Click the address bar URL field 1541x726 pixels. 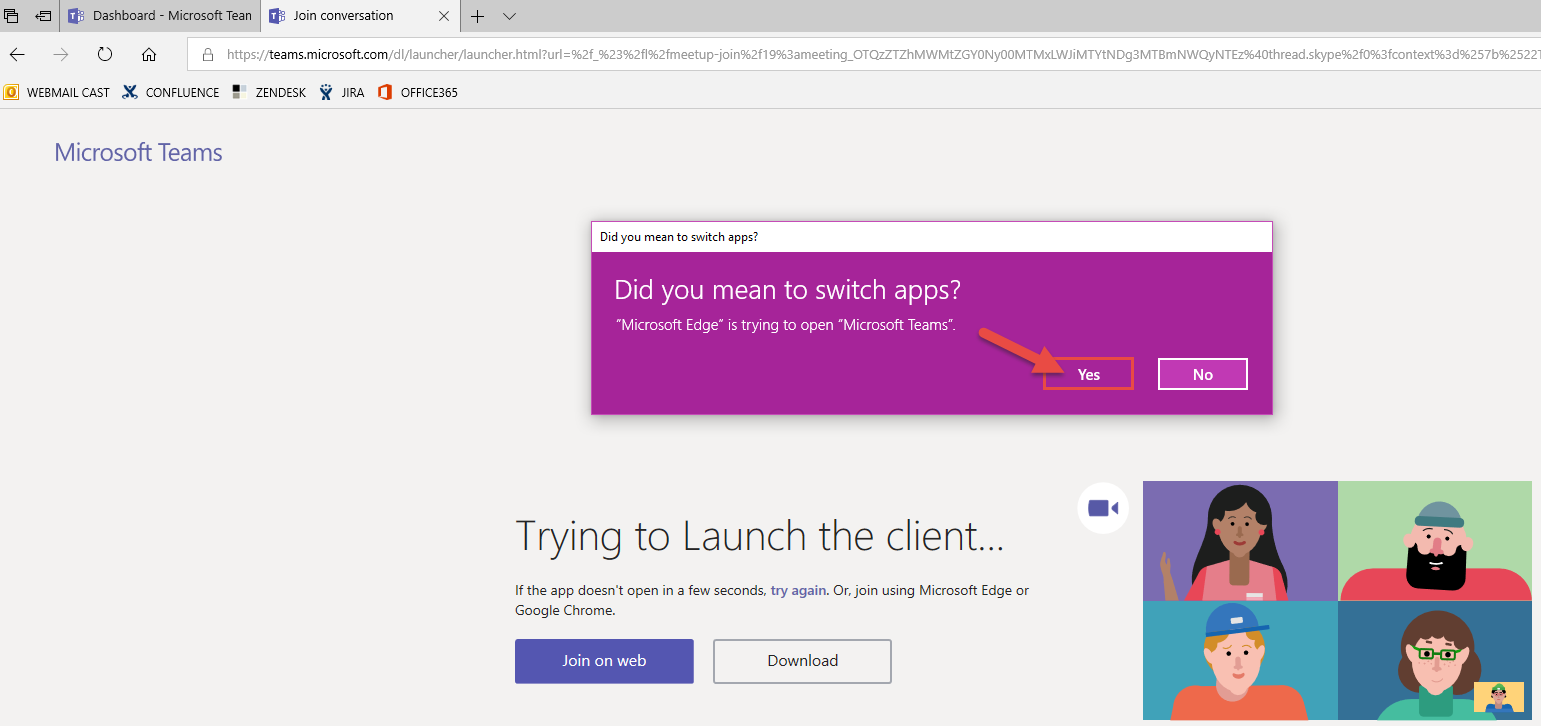pos(864,54)
